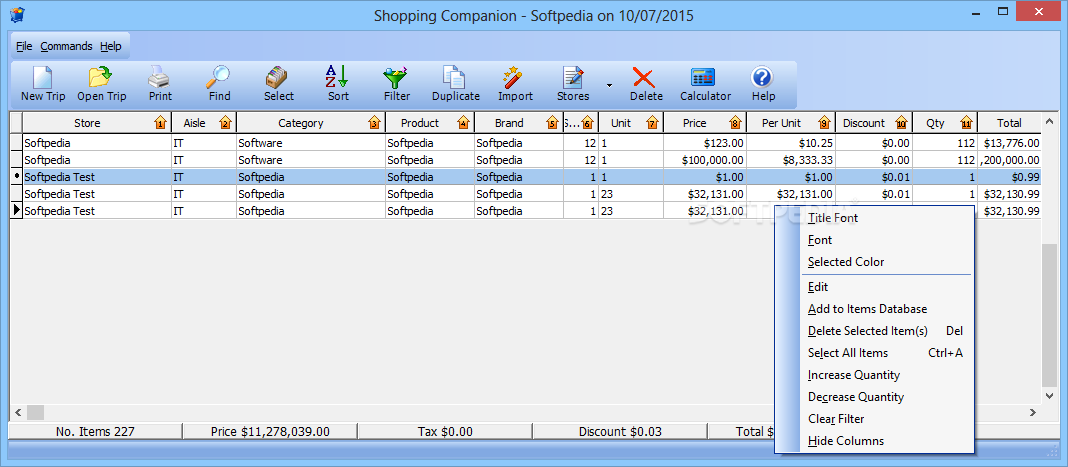Click the horizontal scrollbar right arrow
The width and height of the screenshot is (1068, 467).
tap(1033, 413)
